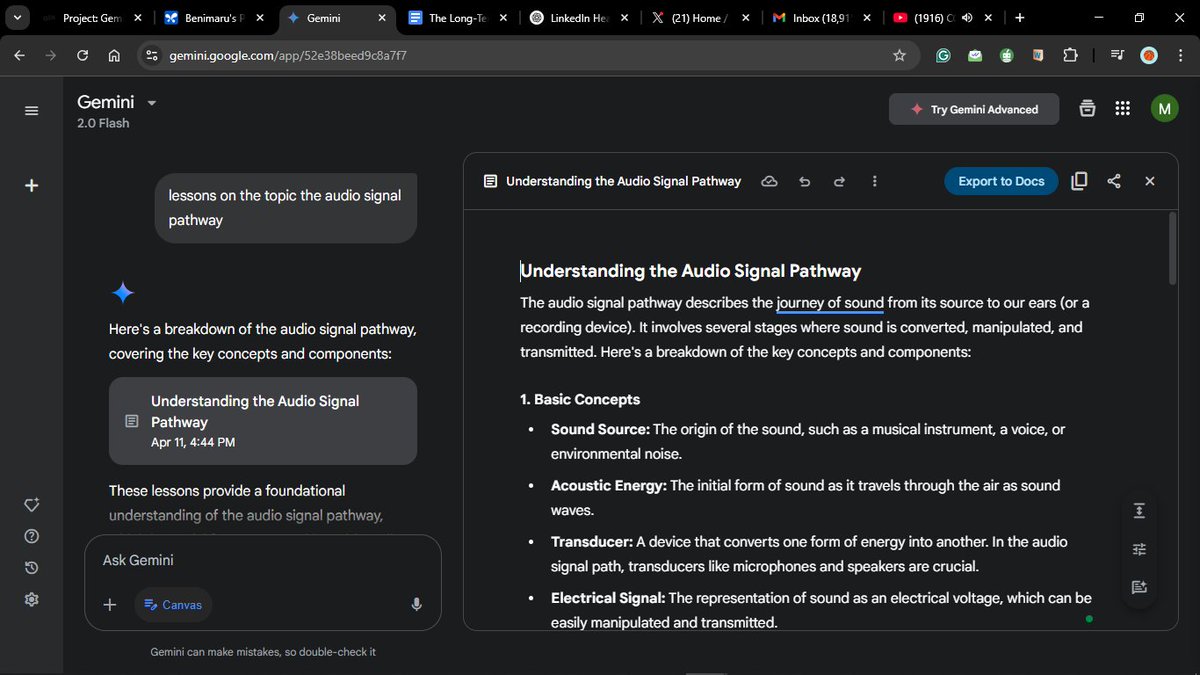This screenshot has width=1200, height=675.
Task: Switch to The Long-Te Google Docs tab
Action: click(x=456, y=18)
